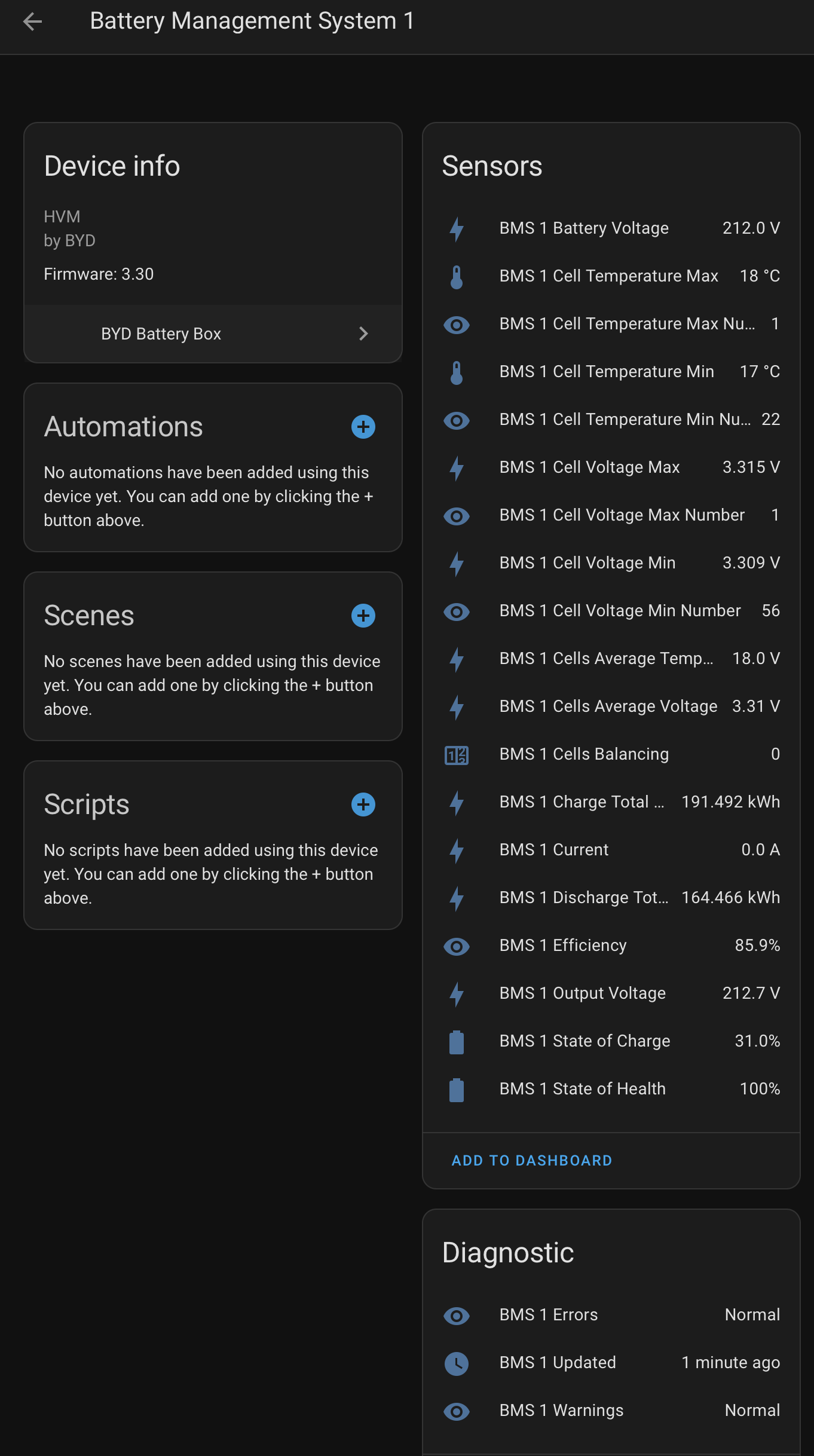Click the Cells Balancing numeric icon
Screen dimensions: 814x1456
457,755
